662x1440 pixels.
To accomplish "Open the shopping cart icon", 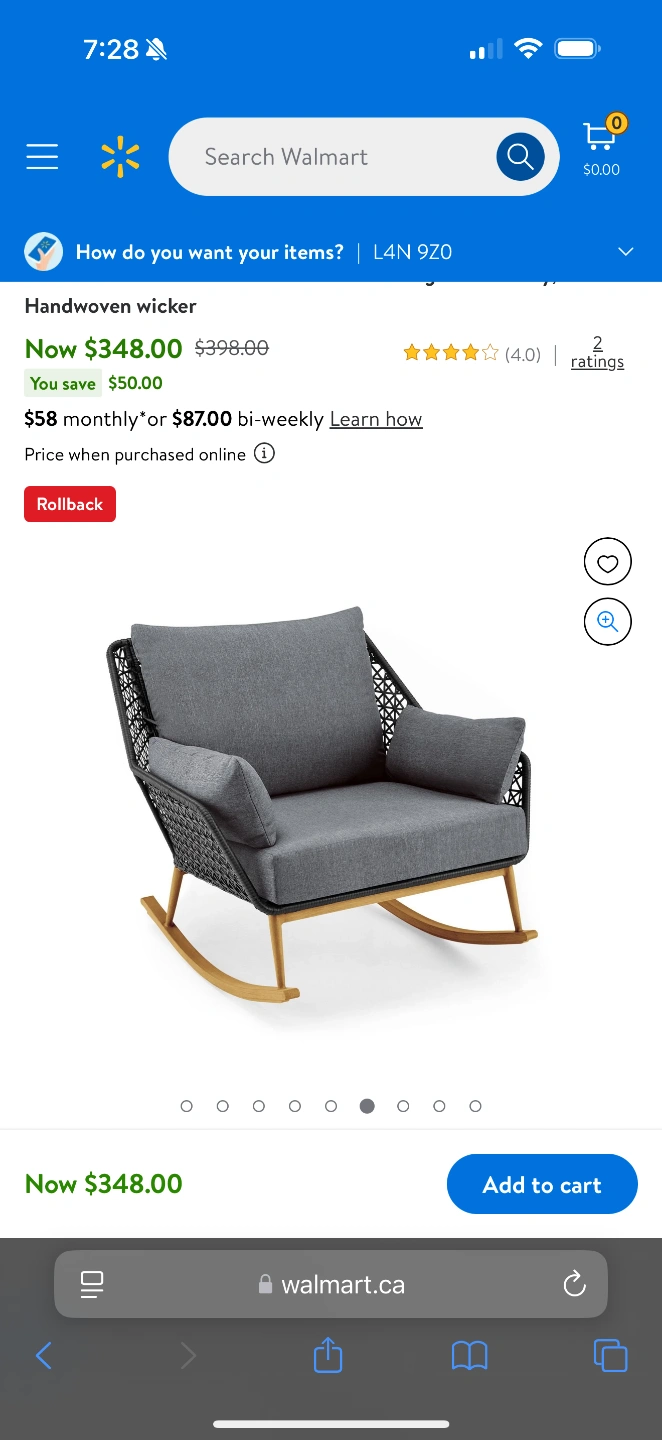I will tap(601, 146).
